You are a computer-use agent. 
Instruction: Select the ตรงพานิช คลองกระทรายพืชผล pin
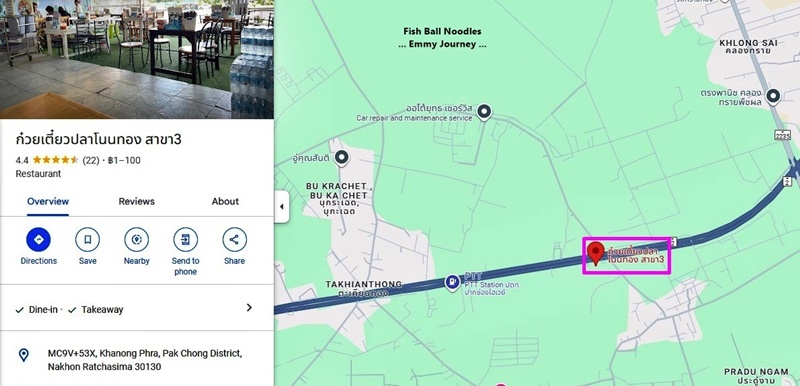pyautogui.click(x=774, y=95)
